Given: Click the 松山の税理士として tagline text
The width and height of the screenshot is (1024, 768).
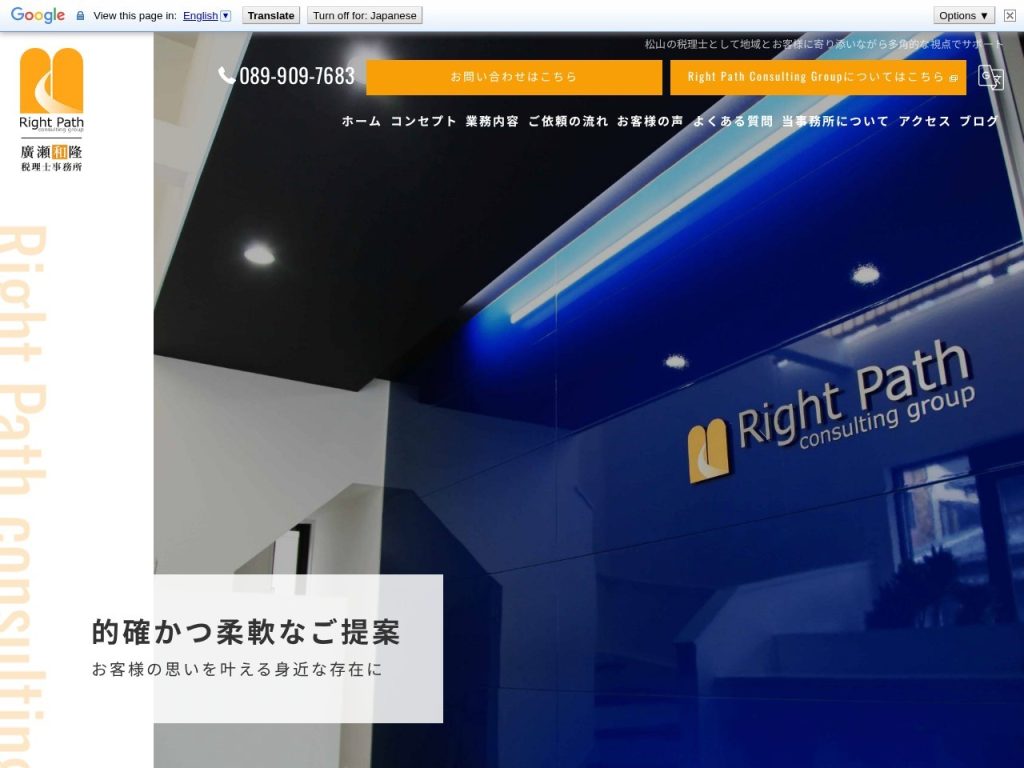Looking at the screenshot, I should (x=824, y=44).
